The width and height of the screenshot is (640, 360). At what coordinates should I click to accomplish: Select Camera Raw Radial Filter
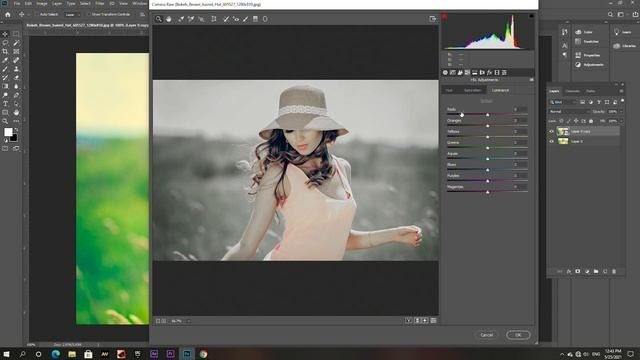coord(265,19)
